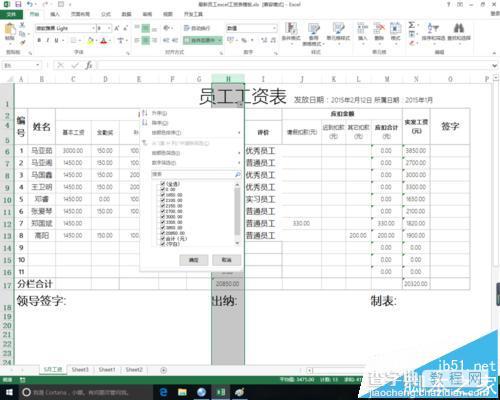Screen dimensions: 500x400
Task: Expand the formula bar chevron
Action: coord(495,65)
